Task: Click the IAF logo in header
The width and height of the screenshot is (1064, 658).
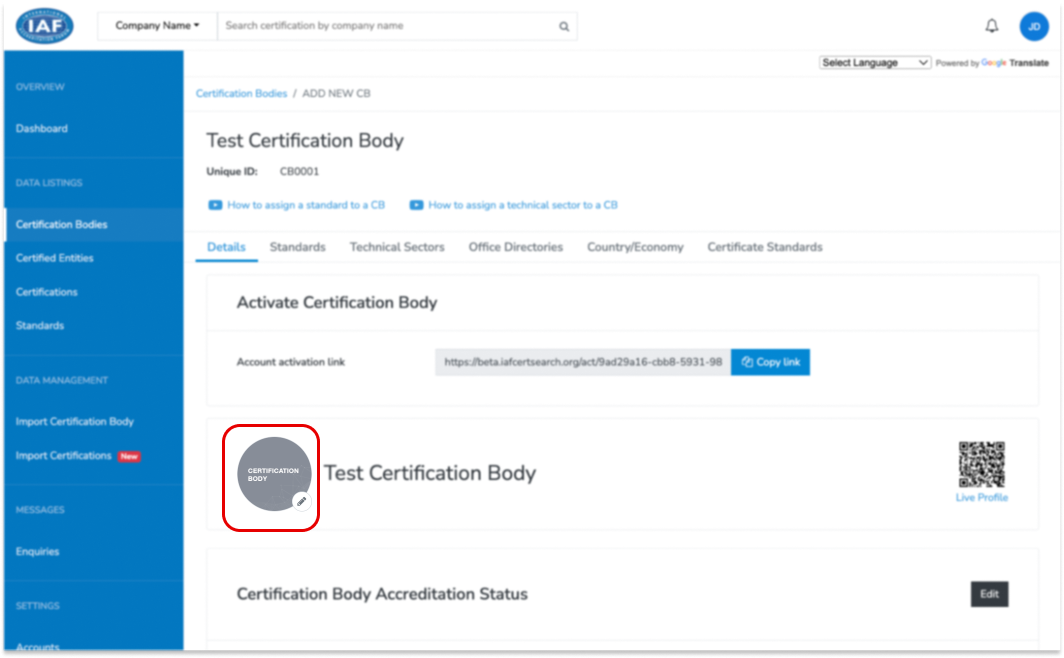Action: click(x=45, y=26)
